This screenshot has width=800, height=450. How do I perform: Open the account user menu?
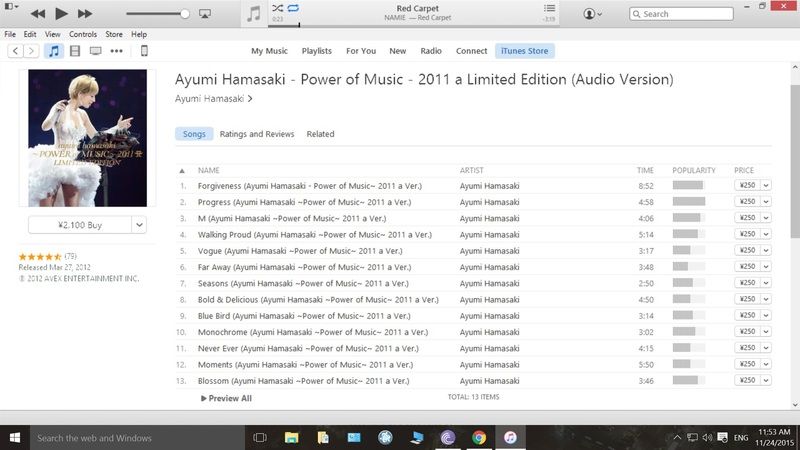pos(592,14)
